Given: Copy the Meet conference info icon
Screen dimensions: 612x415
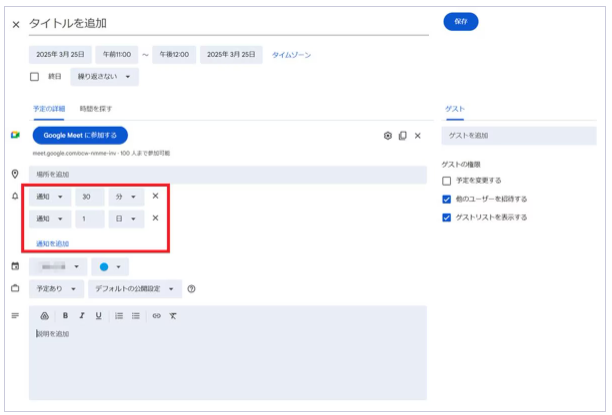Looking at the screenshot, I should click(x=402, y=135).
